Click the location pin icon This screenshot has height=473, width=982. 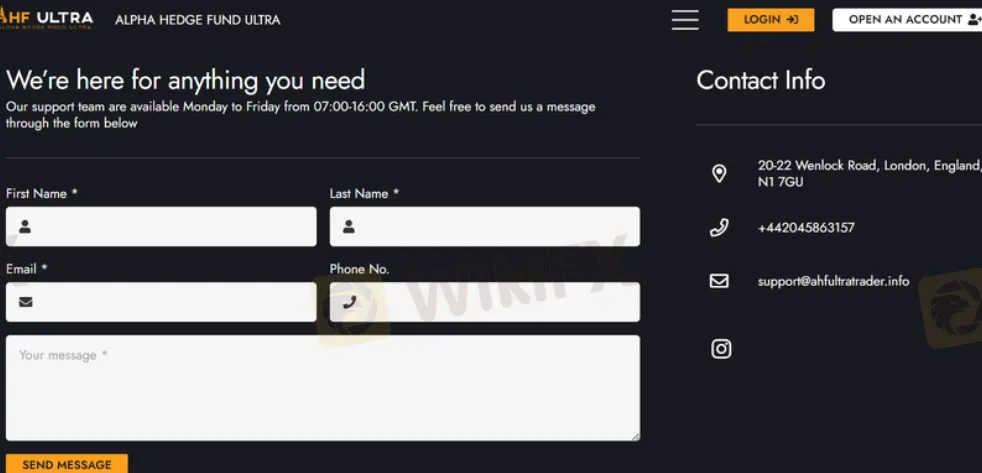[719, 174]
